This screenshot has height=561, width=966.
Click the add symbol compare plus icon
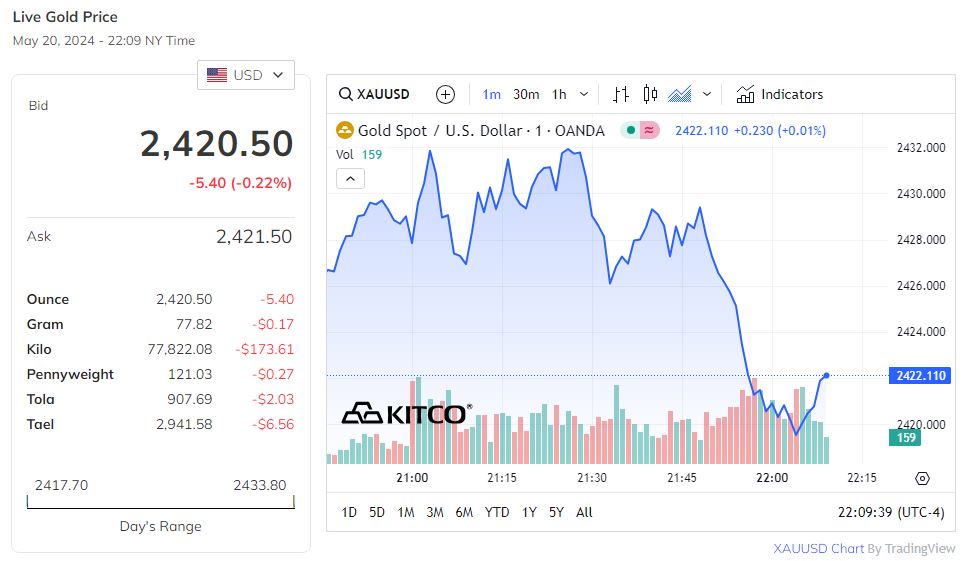tap(446, 94)
